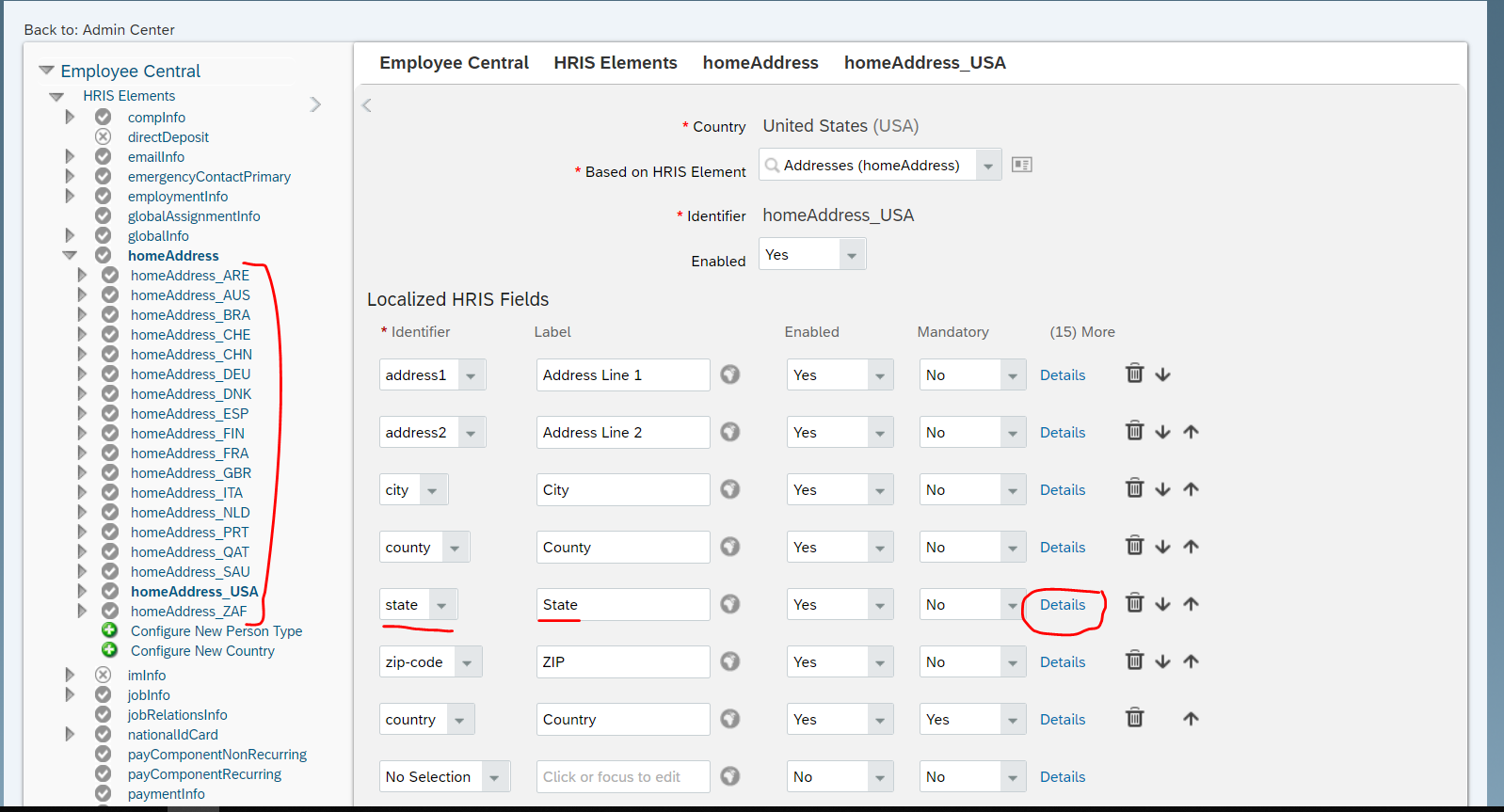Open Mandatory dropdown for country row
The height and width of the screenshot is (812, 1504).
[1013, 720]
